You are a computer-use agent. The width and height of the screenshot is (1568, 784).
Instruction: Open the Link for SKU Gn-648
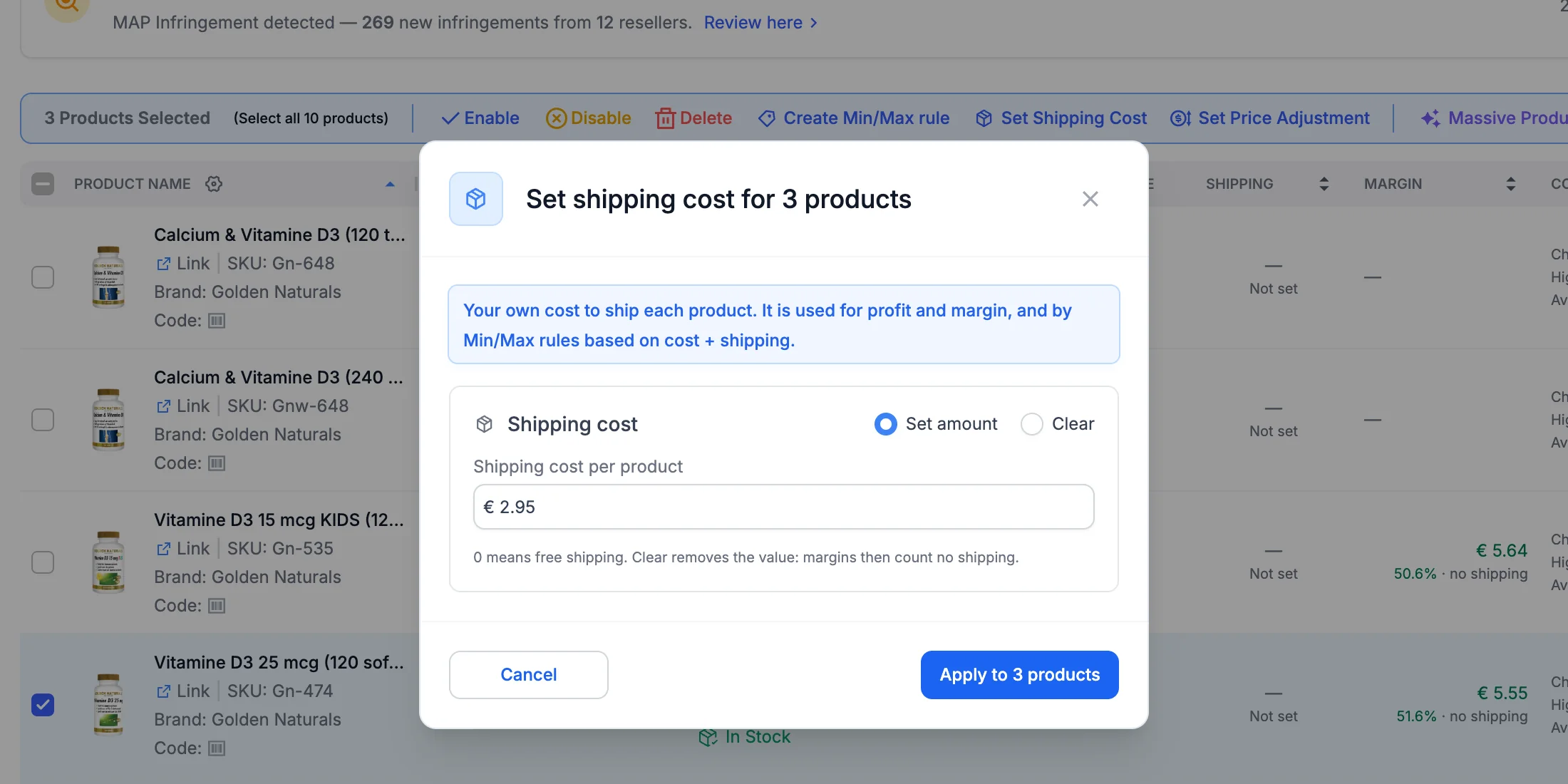183,264
